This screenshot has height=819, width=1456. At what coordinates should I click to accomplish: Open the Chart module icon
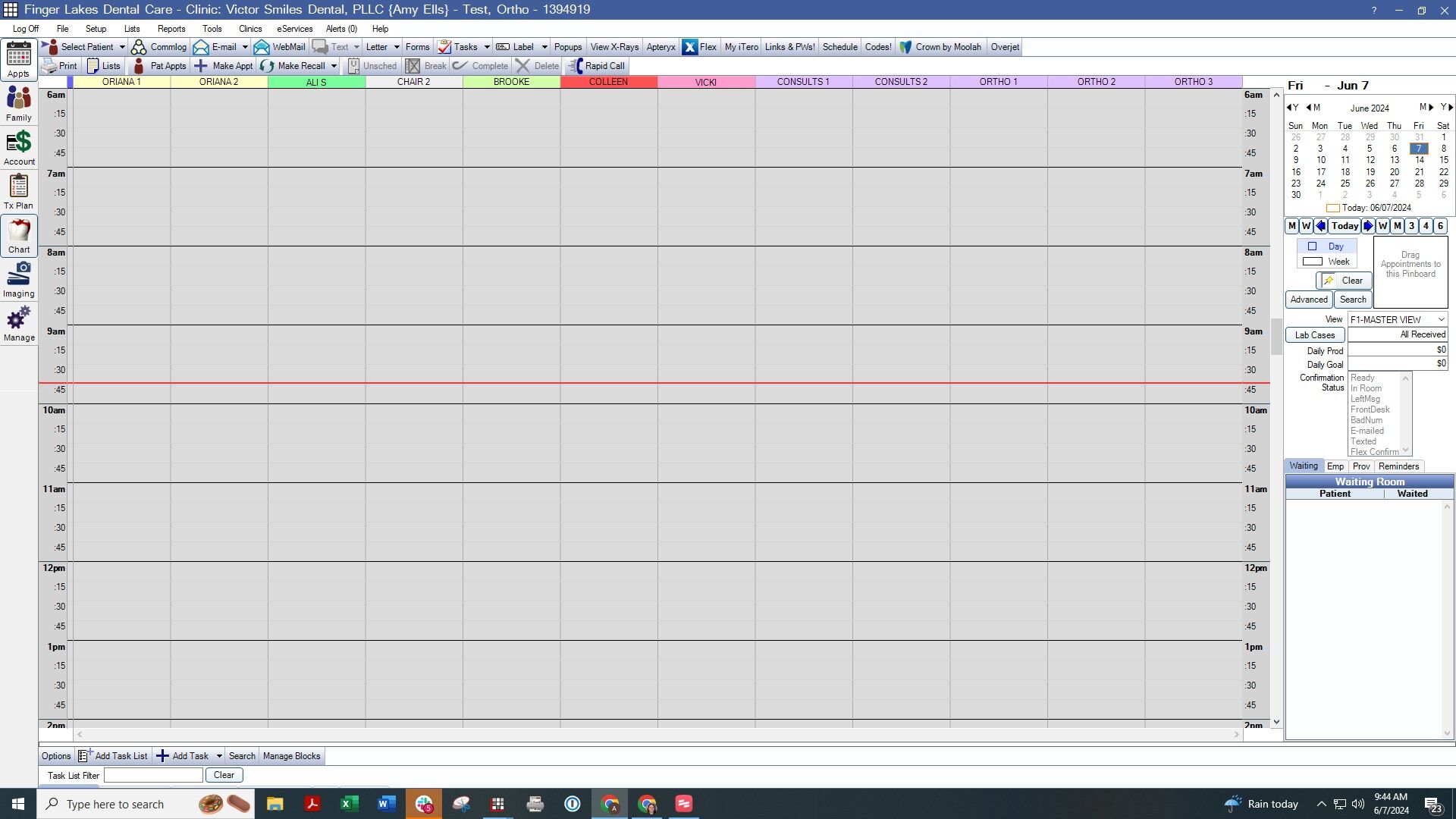(19, 236)
